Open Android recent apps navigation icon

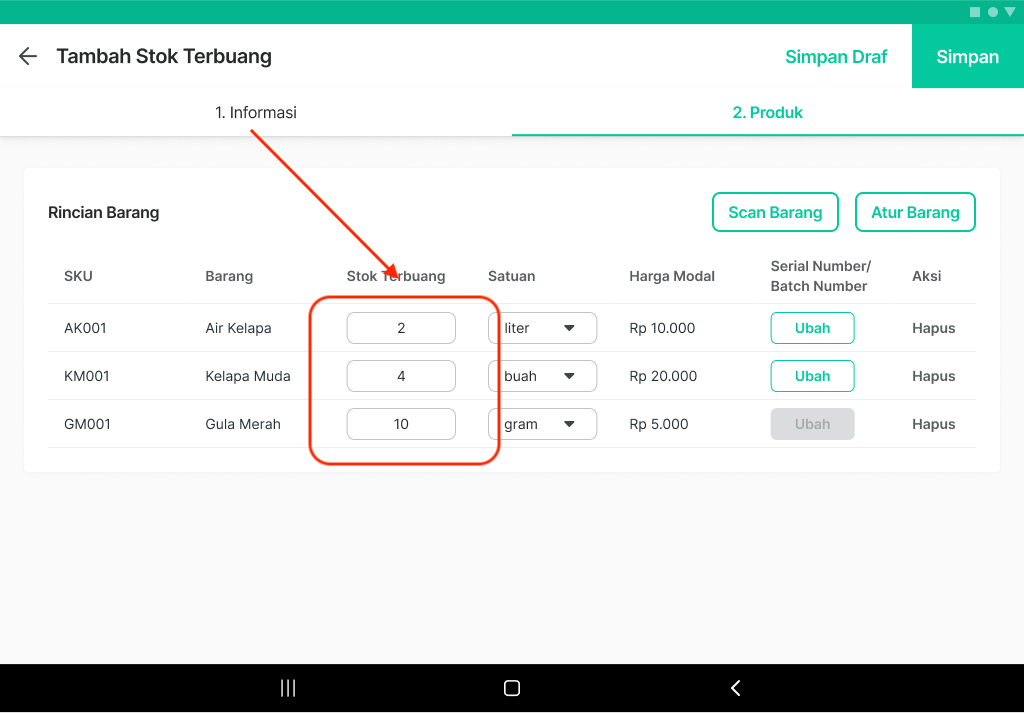pyautogui.click(x=288, y=688)
